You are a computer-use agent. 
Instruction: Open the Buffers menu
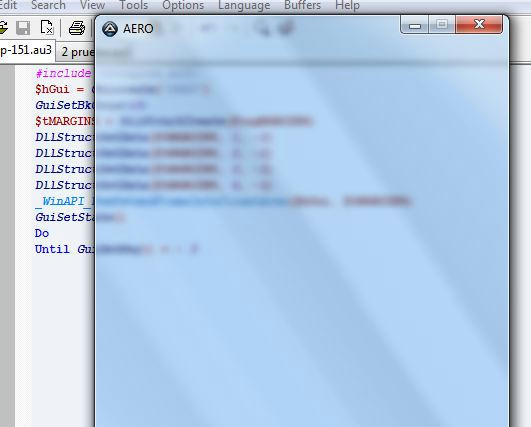click(302, 5)
